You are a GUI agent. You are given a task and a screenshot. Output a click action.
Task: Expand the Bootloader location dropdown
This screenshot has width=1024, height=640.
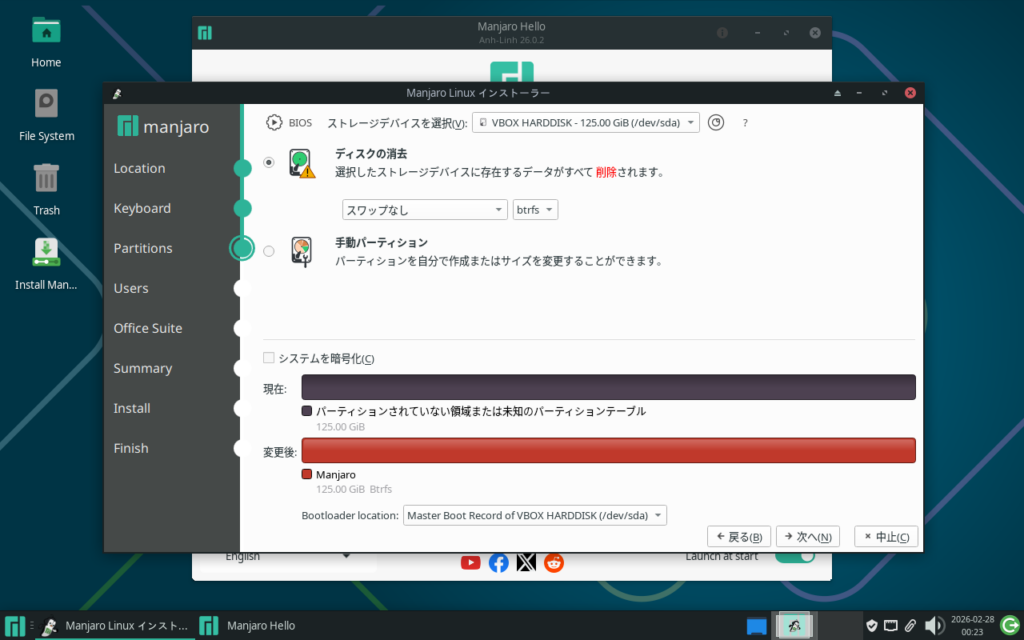click(x=534, y=516)
